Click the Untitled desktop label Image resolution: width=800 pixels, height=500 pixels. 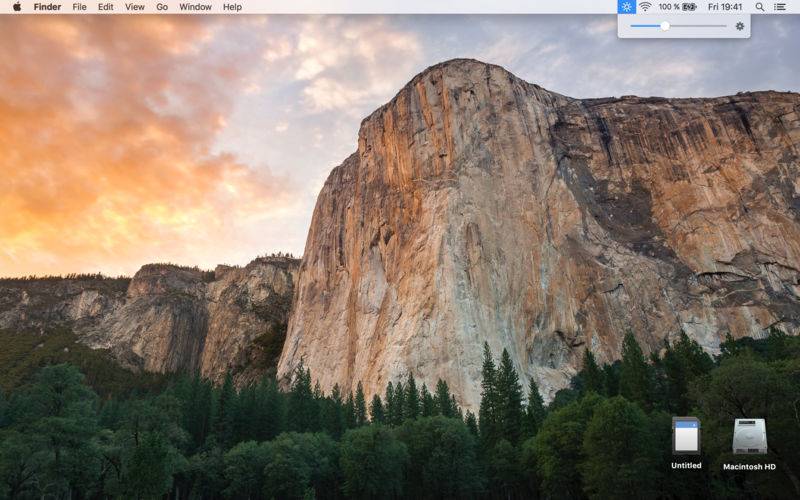[x=686, y=465]
